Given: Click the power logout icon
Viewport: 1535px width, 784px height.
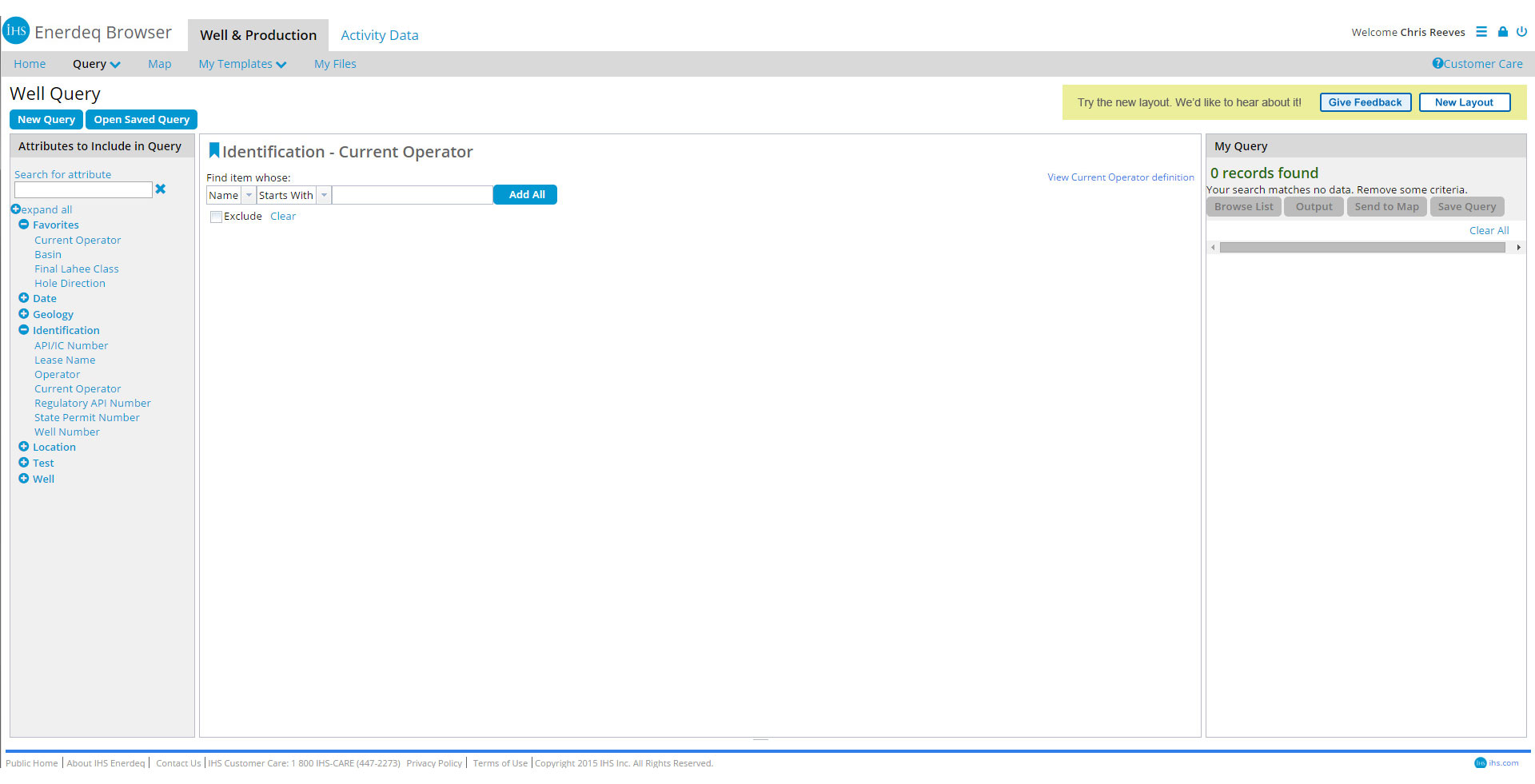Looking at the screenshot, I should coord(1521,32).
